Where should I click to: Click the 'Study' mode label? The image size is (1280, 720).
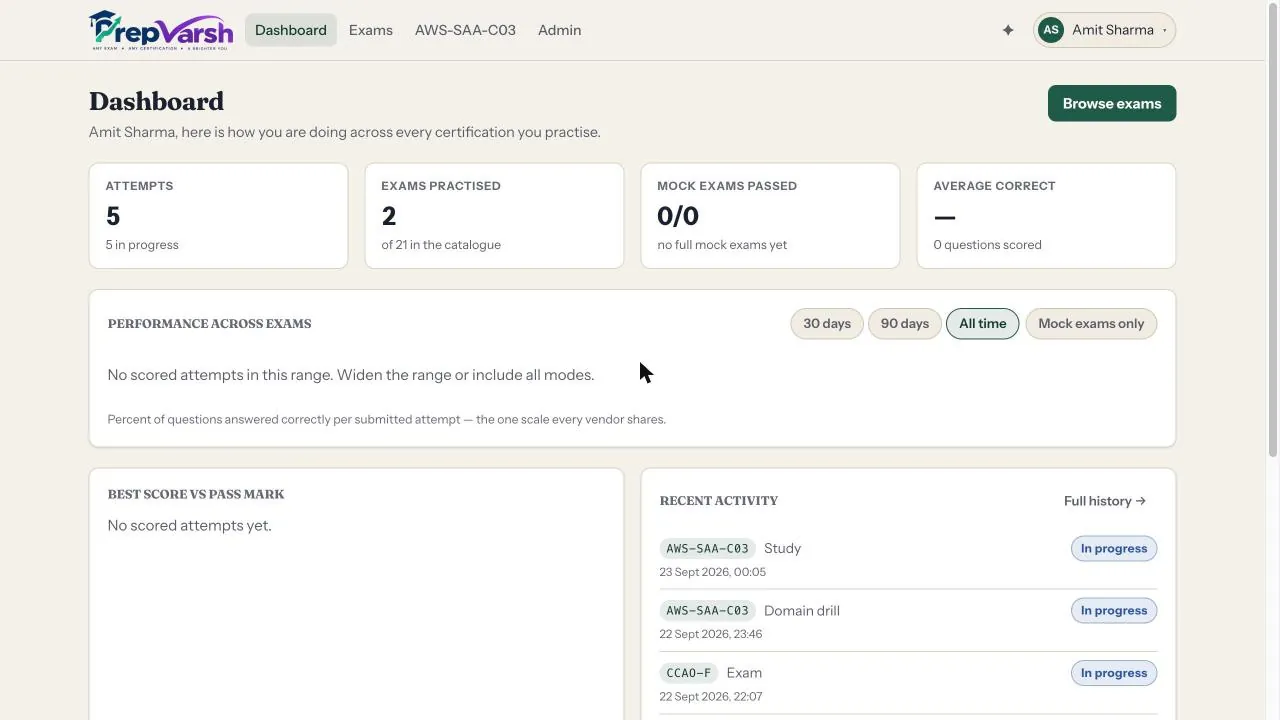[x=782, y=548]
